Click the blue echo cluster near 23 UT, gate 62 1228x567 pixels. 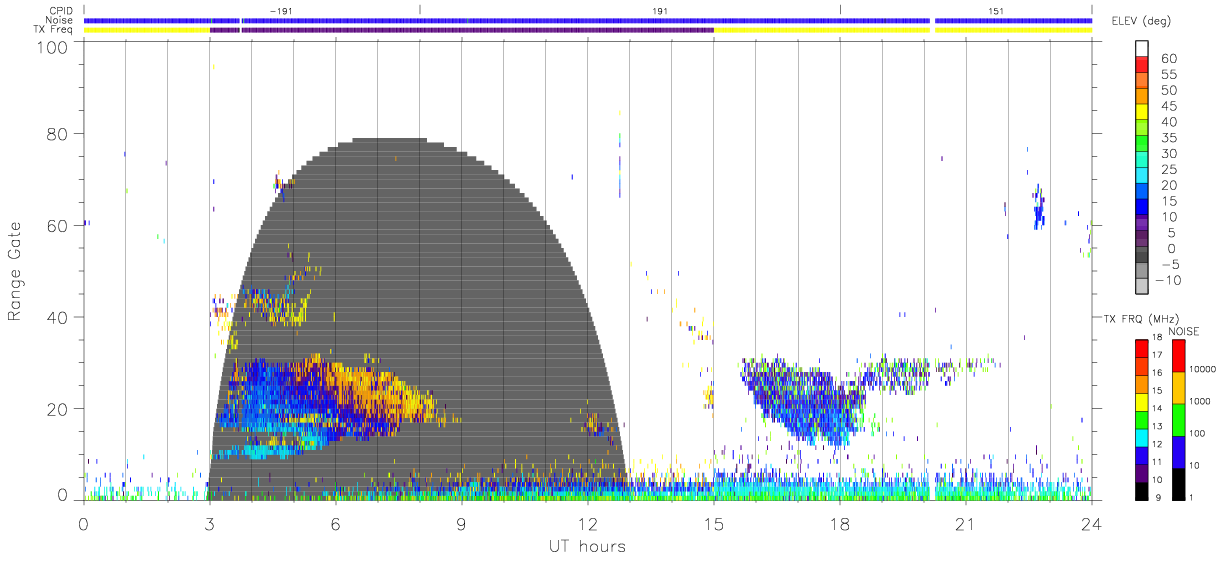[x=1039, y=208]
